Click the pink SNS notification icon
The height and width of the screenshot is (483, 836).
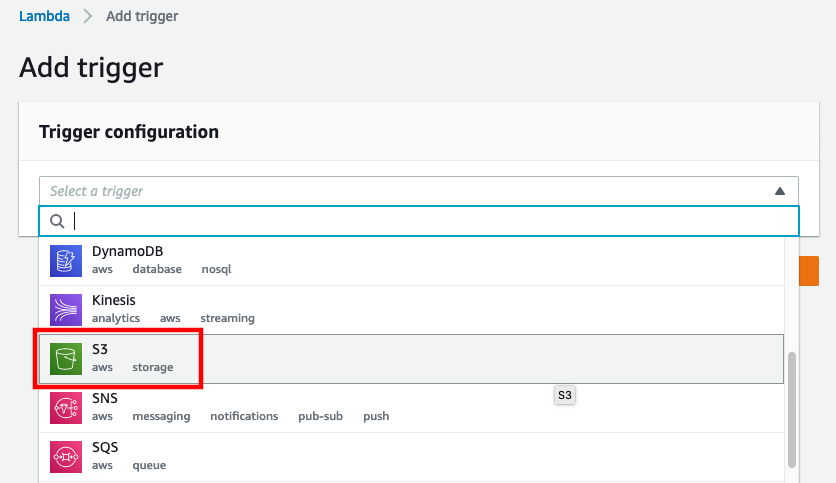tap(66, 408)
